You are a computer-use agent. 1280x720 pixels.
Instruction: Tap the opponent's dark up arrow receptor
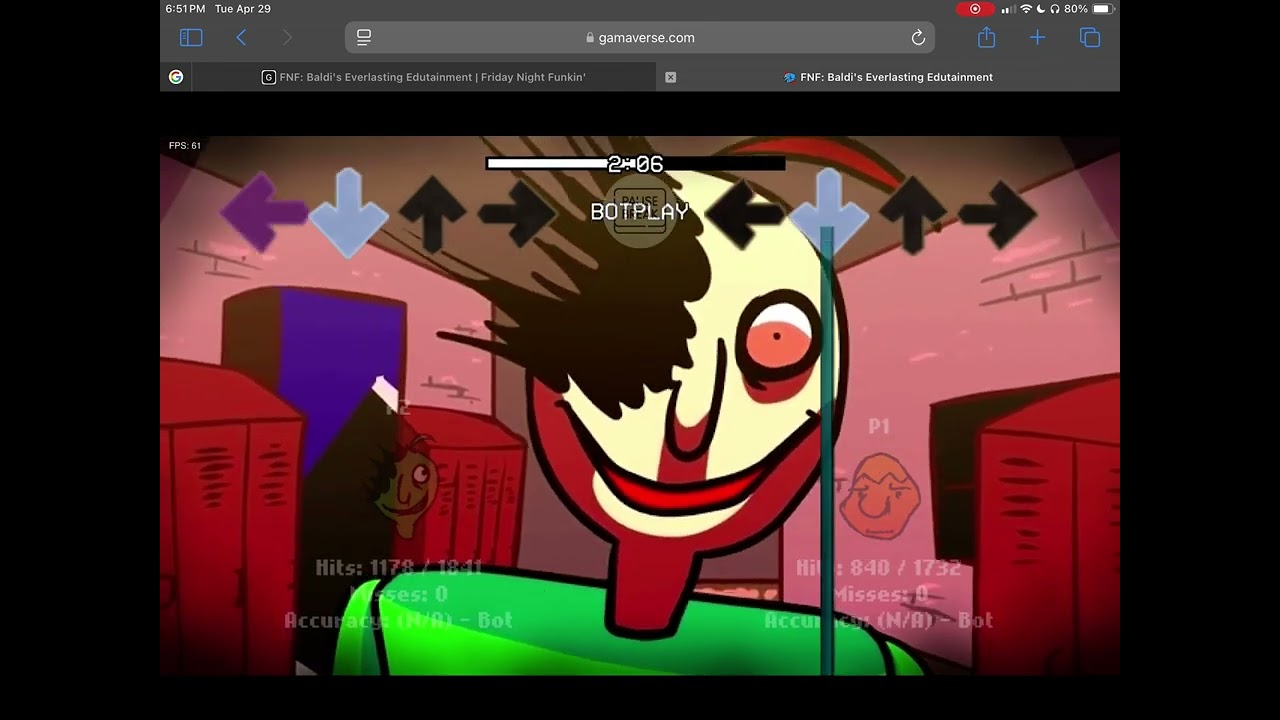(x=432, y=212)
